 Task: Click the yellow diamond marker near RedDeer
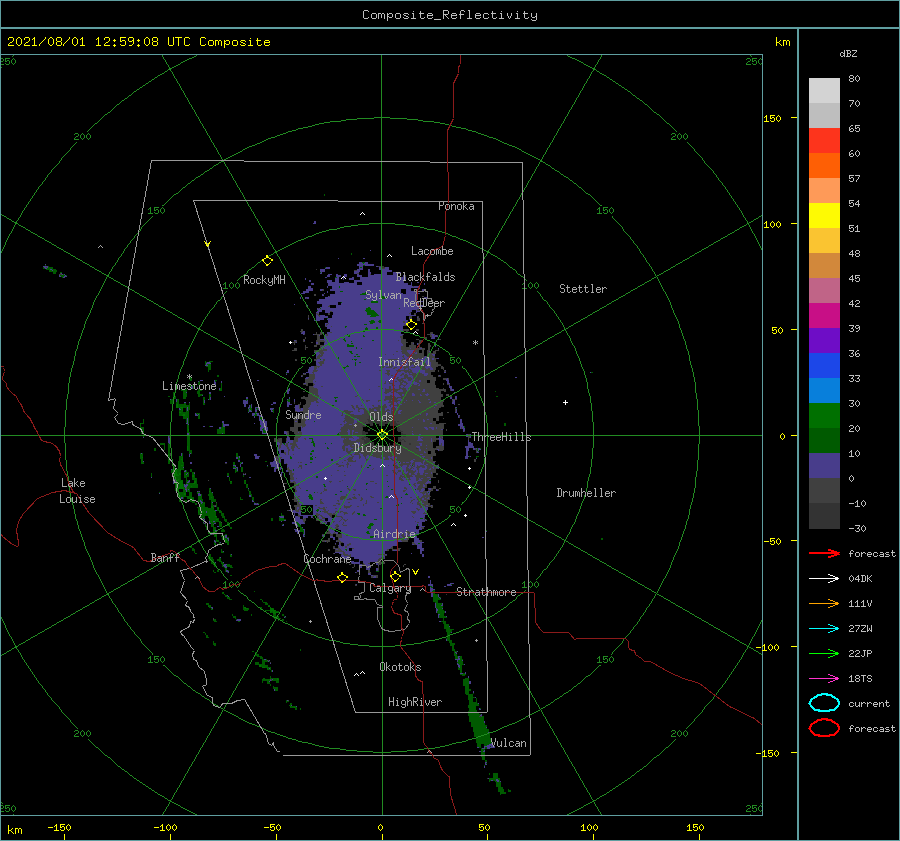coord(412,325)
